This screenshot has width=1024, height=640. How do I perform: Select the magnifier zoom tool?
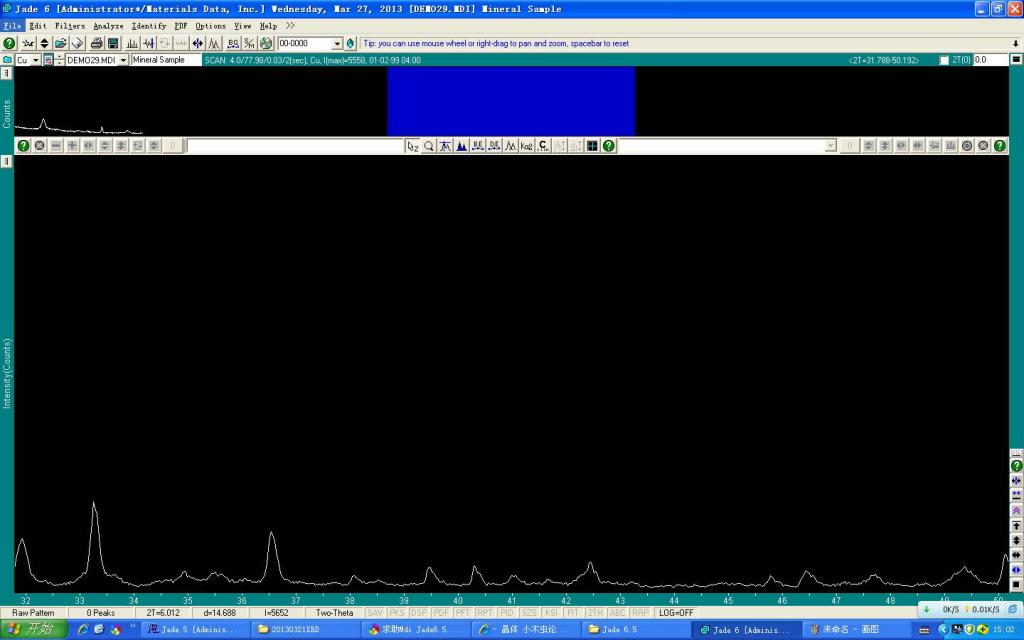[x=428, y=146]
